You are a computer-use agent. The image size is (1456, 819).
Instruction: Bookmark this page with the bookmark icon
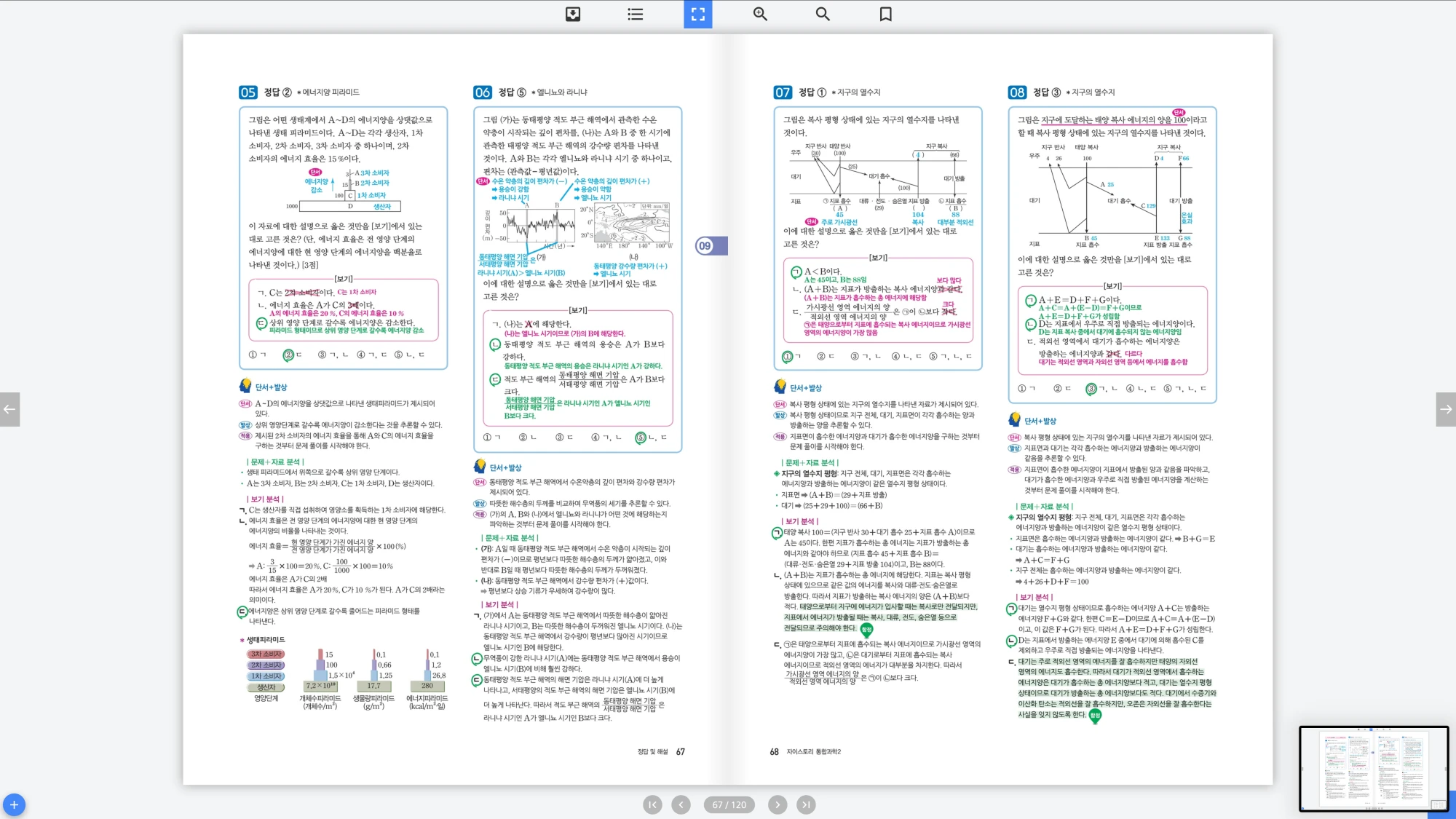coord(885,14)
